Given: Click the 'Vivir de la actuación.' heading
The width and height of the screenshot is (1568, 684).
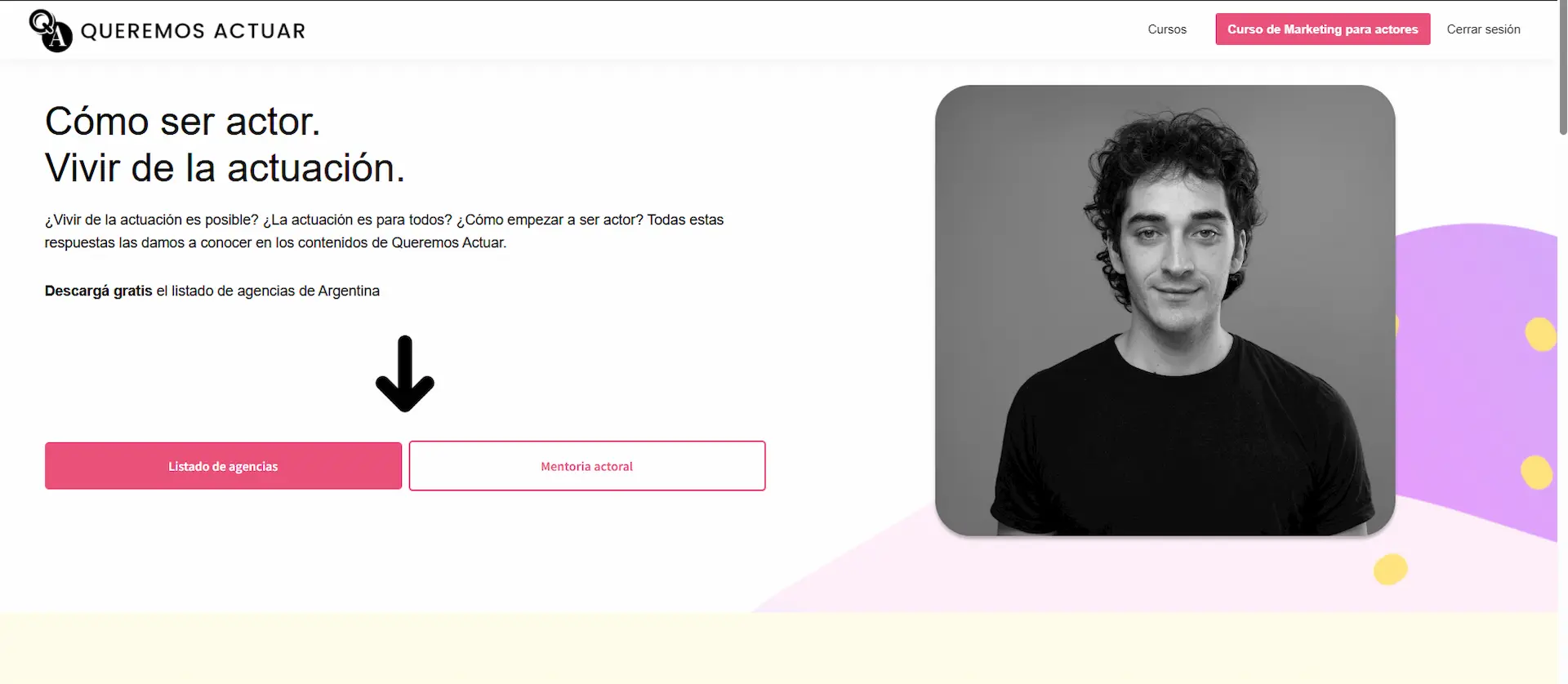Looking at the screenshot, I should click(x=225, y=168).
